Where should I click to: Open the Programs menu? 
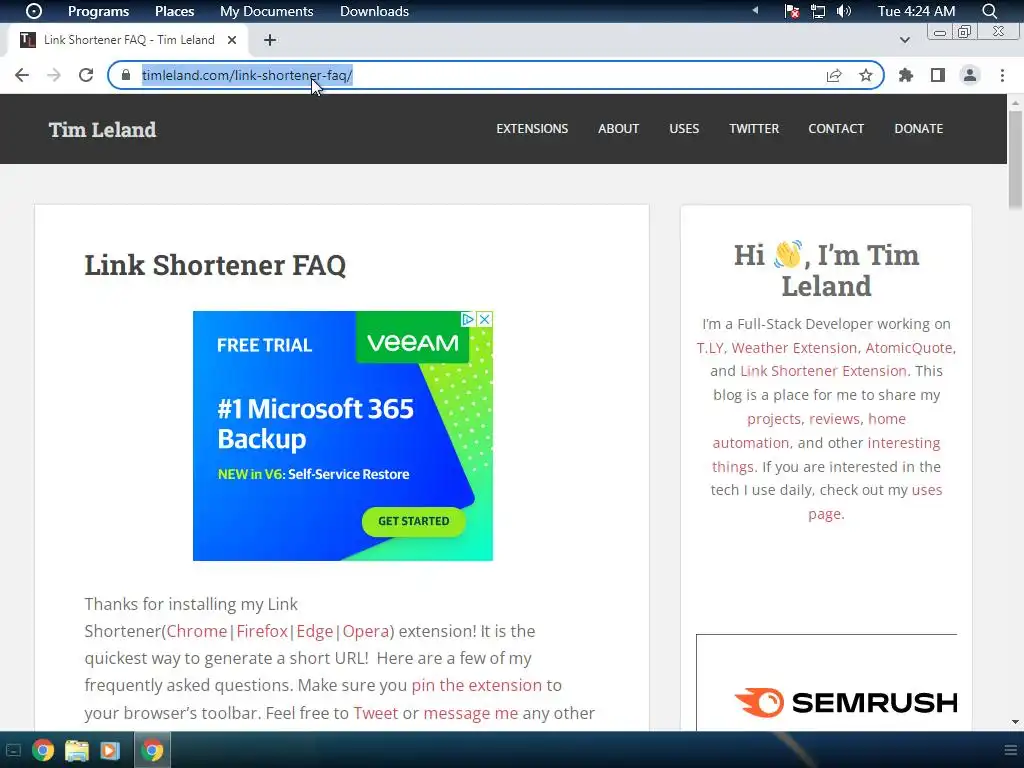point(99,11)
